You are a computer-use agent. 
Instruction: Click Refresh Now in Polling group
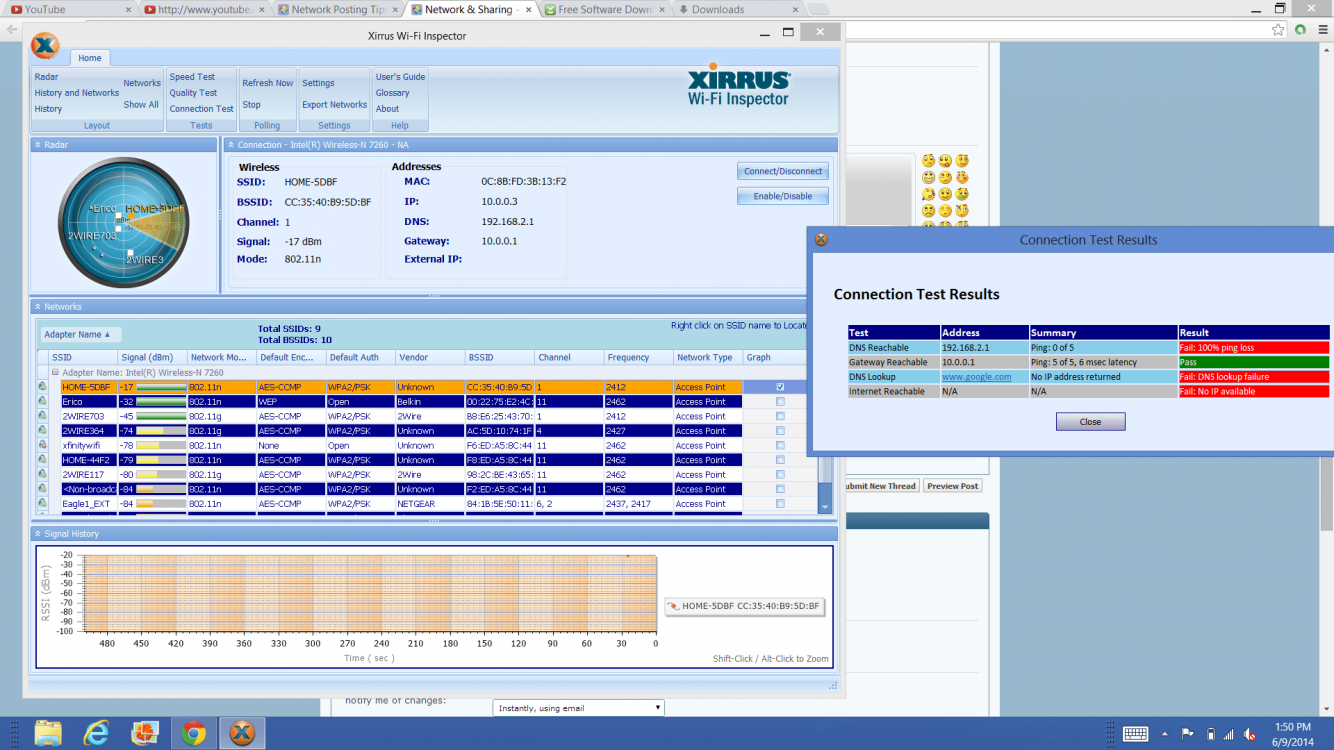[x=267, y=83]
